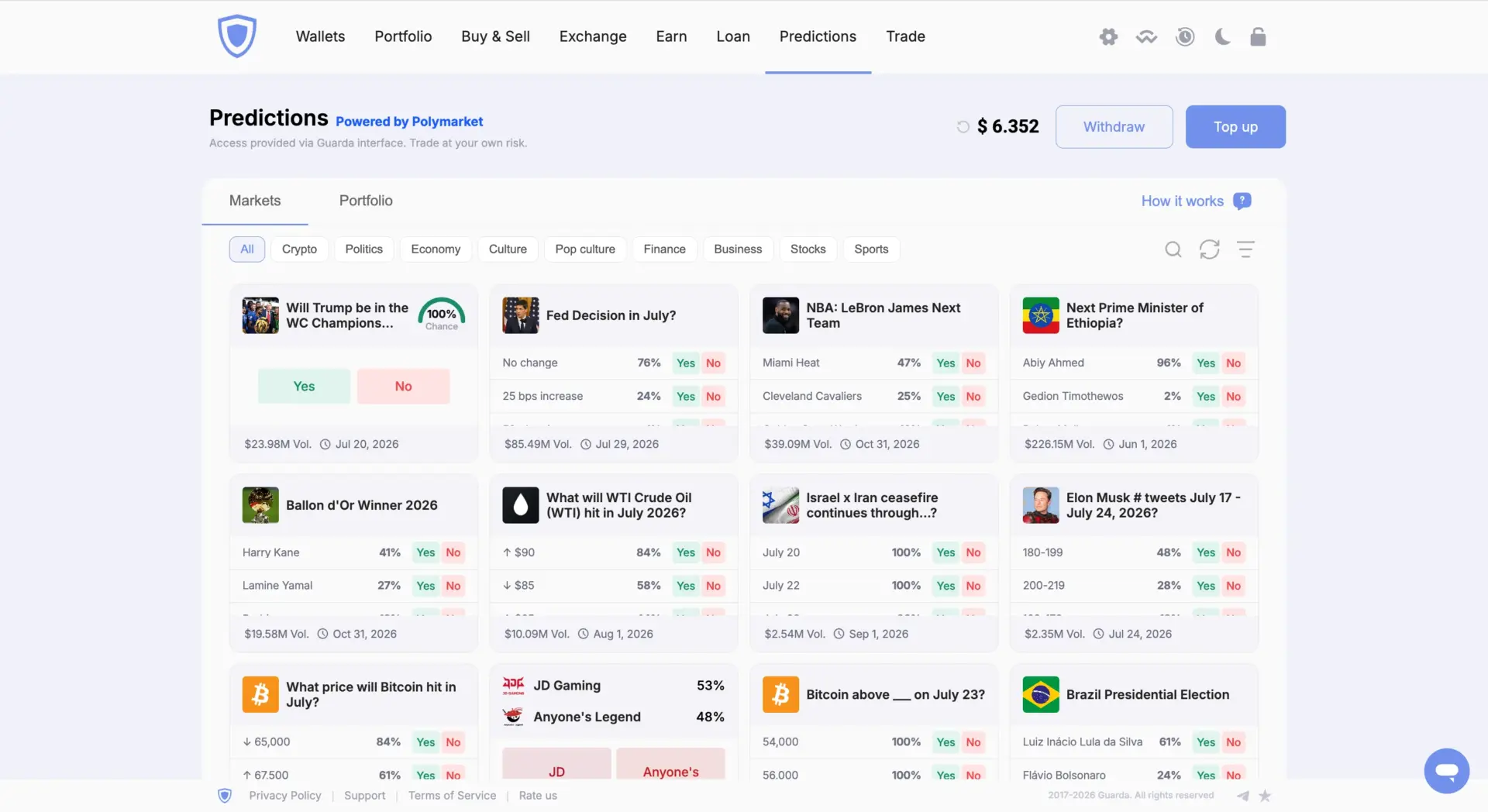This screenshot has width=1488, height=812.
Task: Click the footer Guarda shield icon
Action: coord(225,796)
